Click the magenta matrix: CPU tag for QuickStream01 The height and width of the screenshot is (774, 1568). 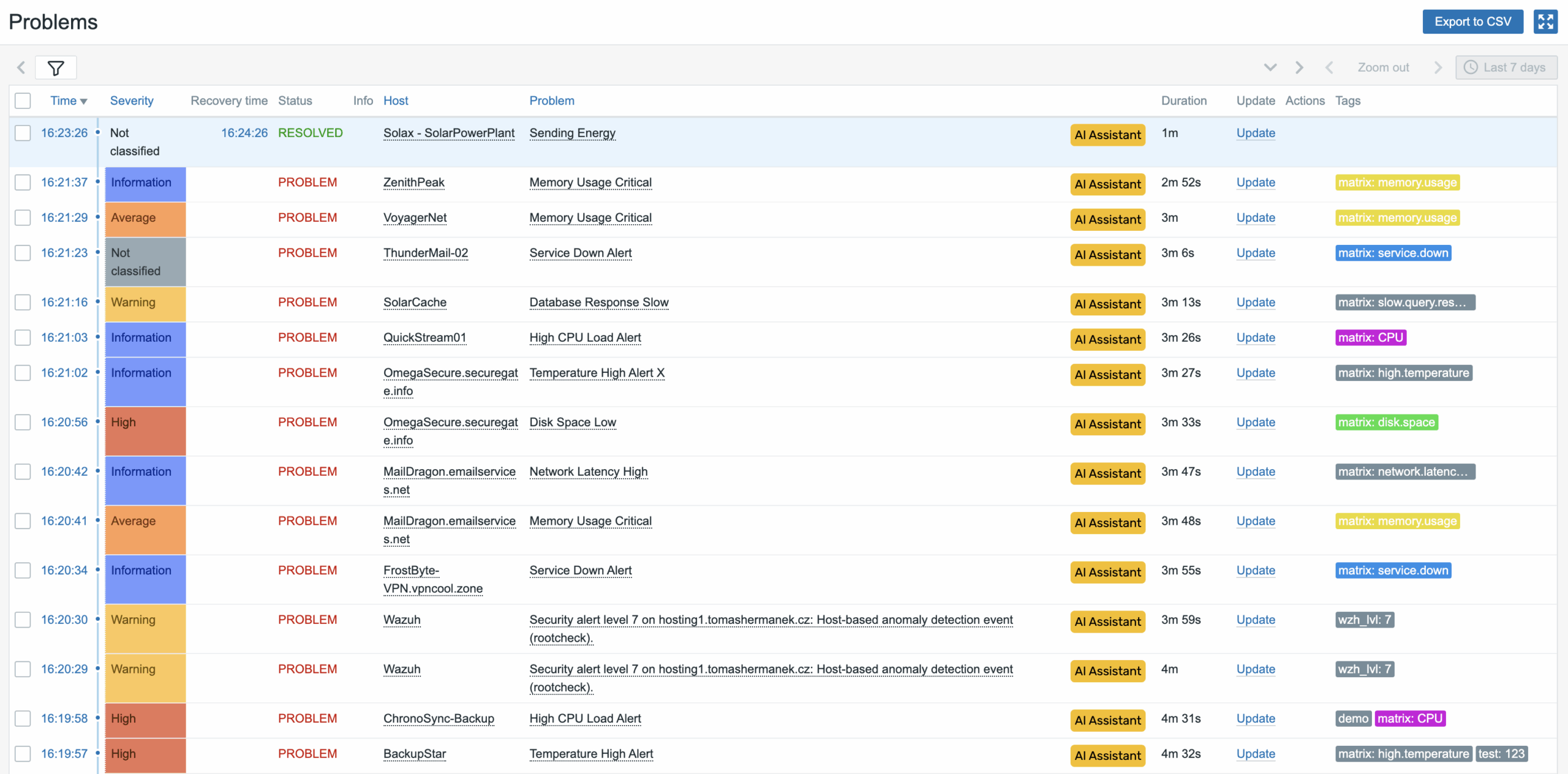[x=1370, y=338]
